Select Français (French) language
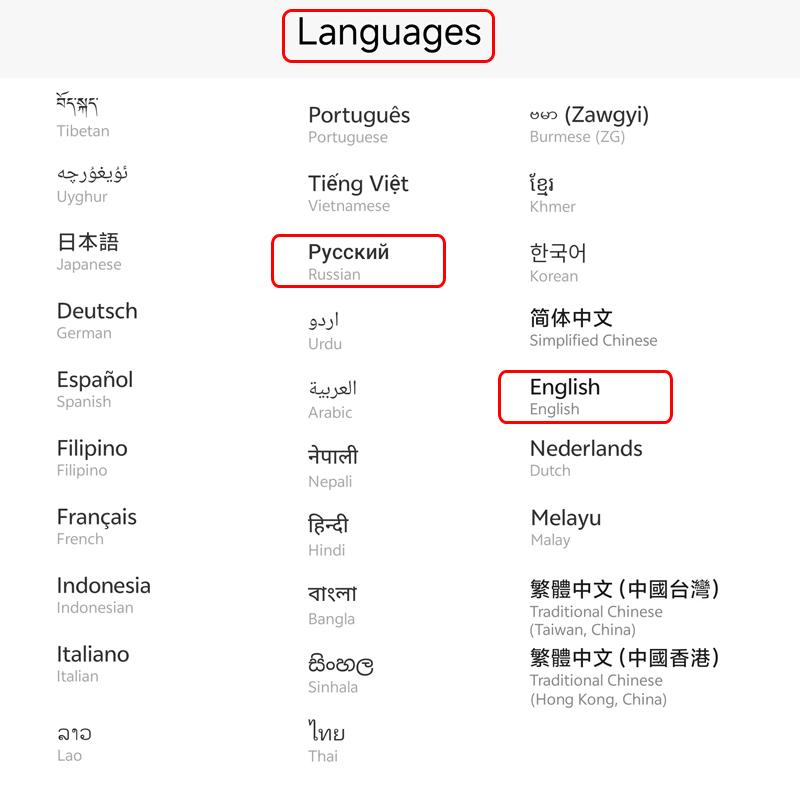Viewport: 800px width, 800px height. [96, 526]
